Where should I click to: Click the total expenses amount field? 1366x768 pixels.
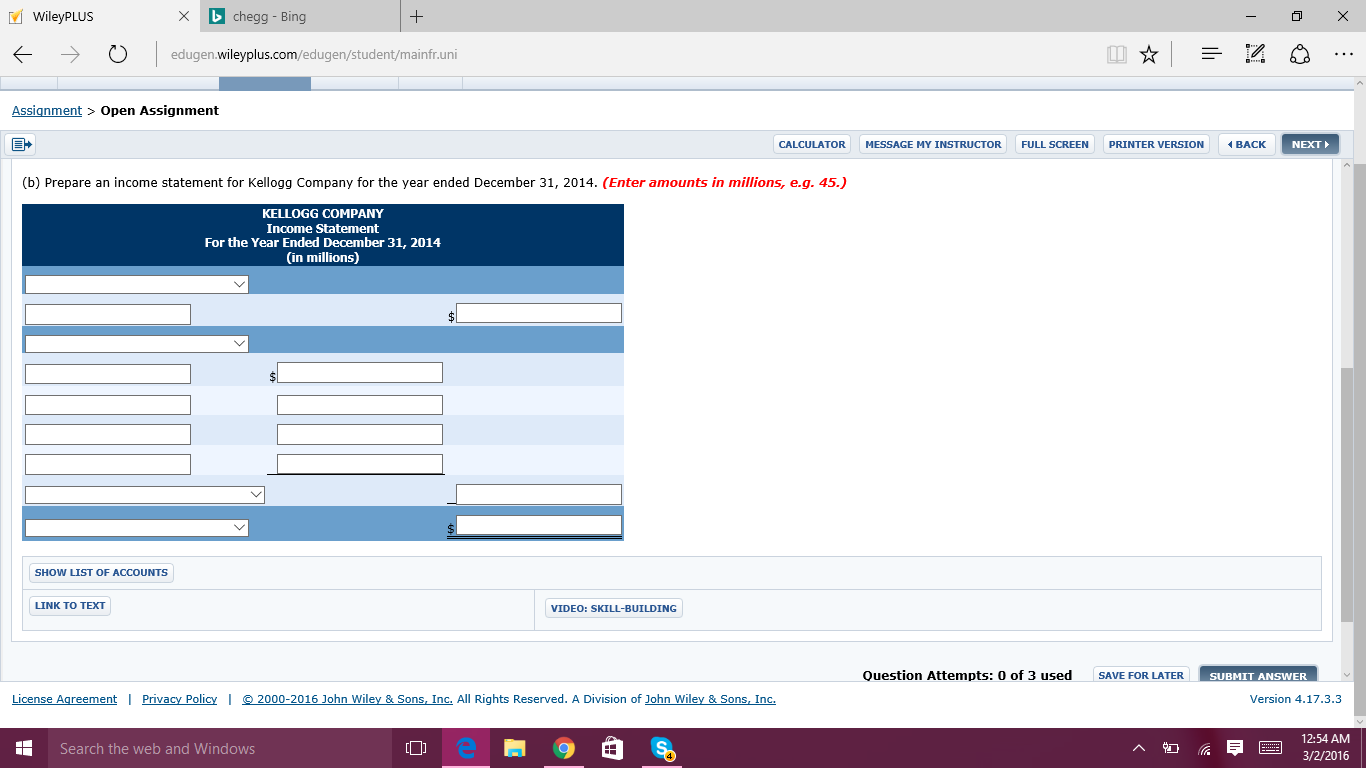pyautogui.click(x=539, y=494)
